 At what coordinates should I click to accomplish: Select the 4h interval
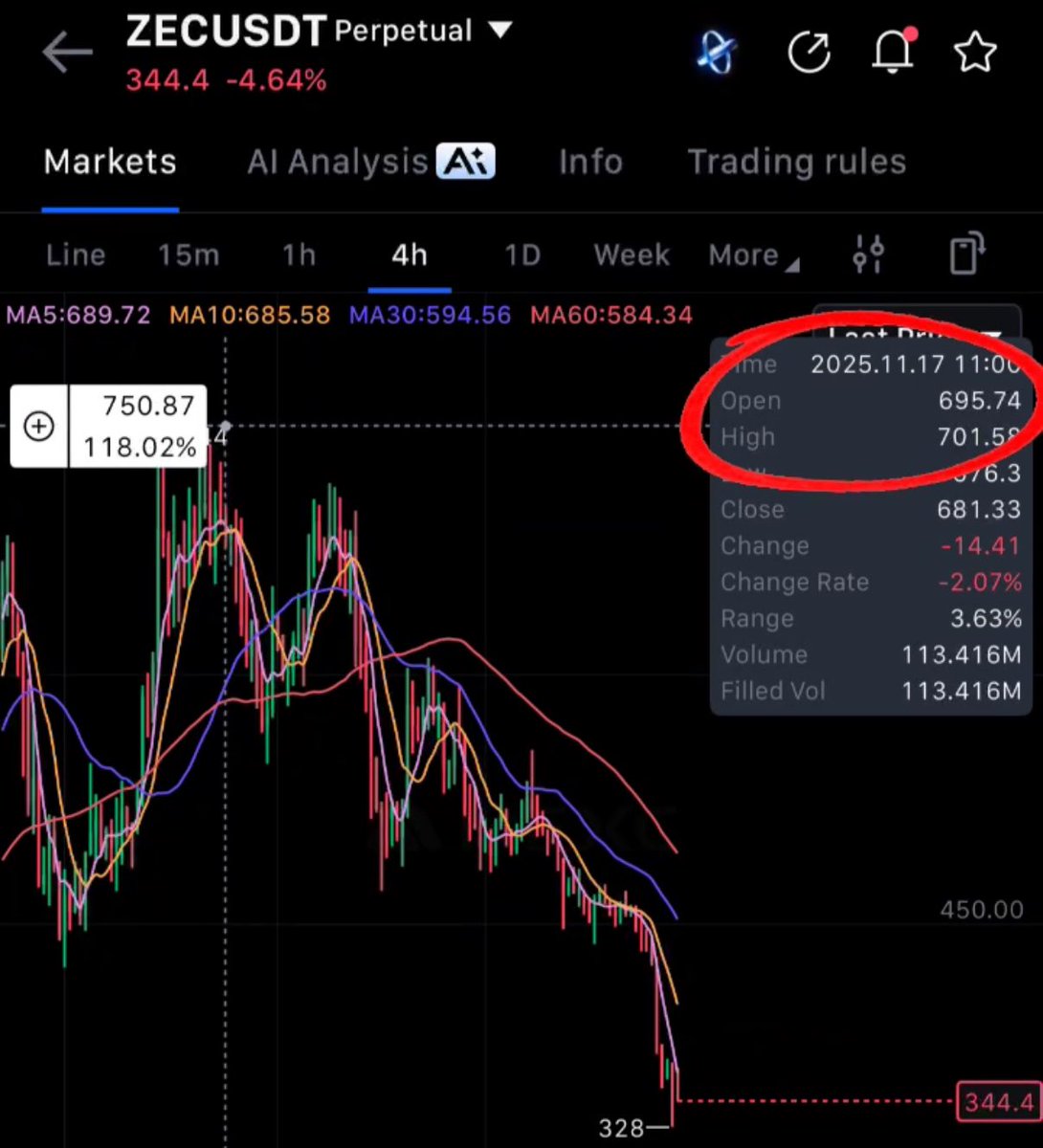click(x=410, y=255)
